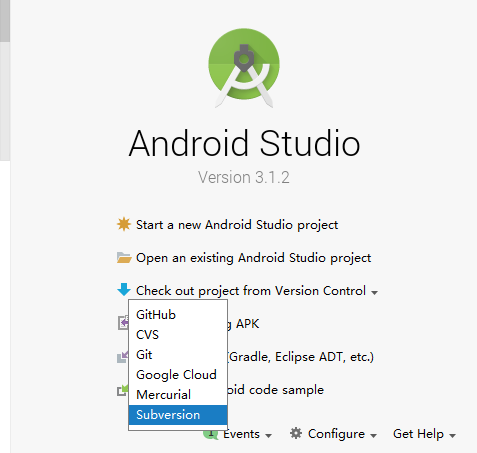
Task: Click the Events dropdown arrow
Action: (269, 436)
